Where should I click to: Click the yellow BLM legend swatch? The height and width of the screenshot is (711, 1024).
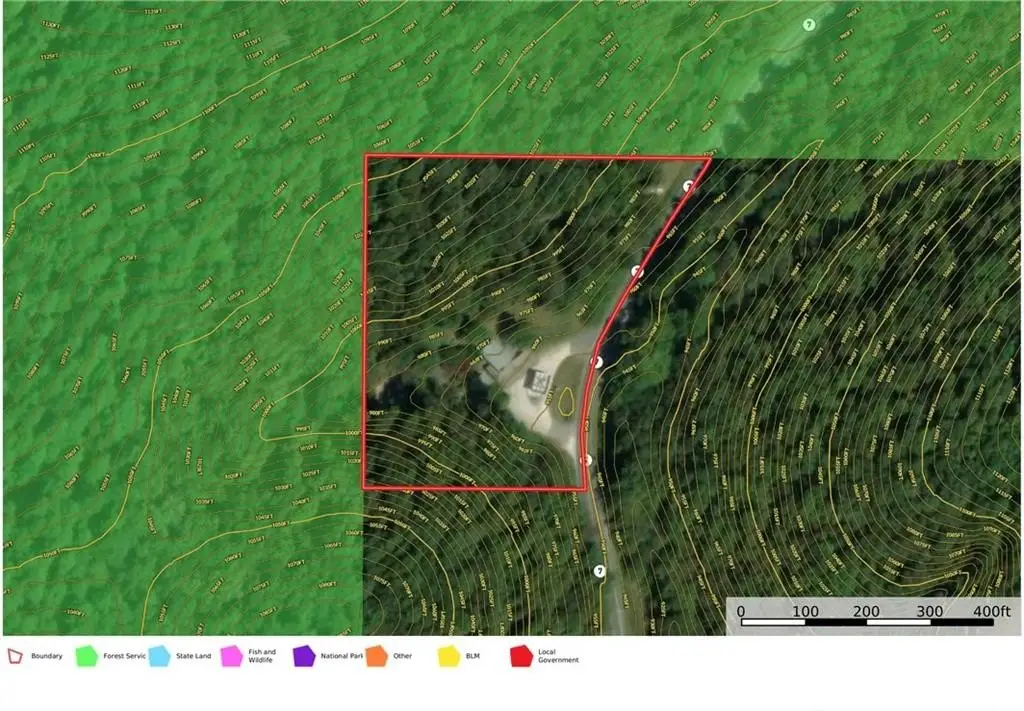coord(449,656)
